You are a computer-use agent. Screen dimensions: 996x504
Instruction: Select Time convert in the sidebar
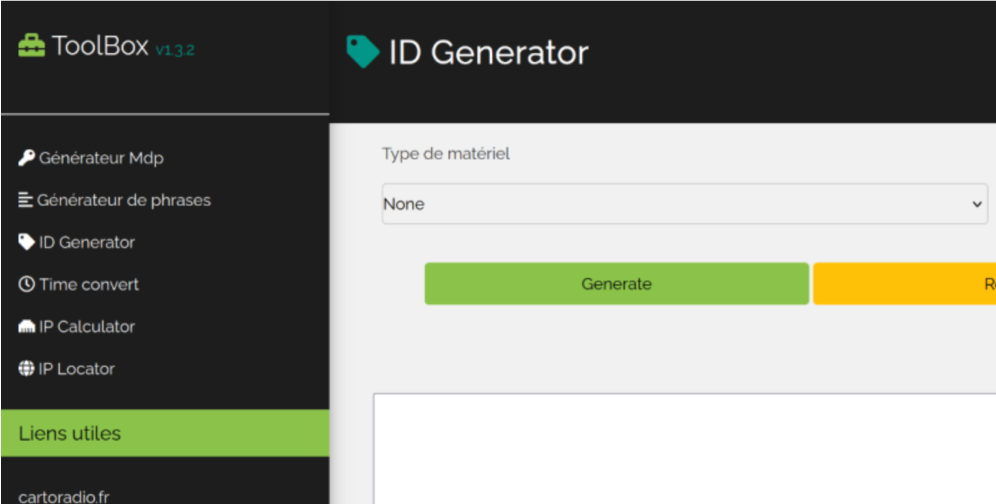point(89,285)
